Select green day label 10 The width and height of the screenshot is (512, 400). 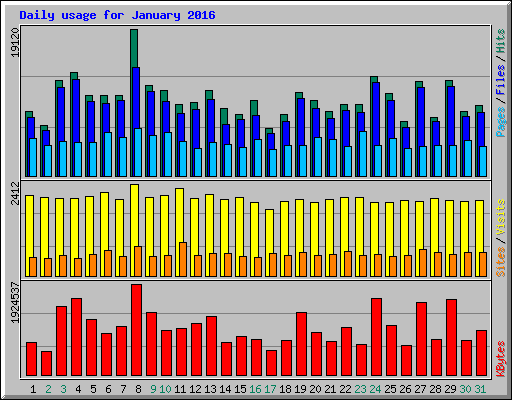click(x=165, y=389)
